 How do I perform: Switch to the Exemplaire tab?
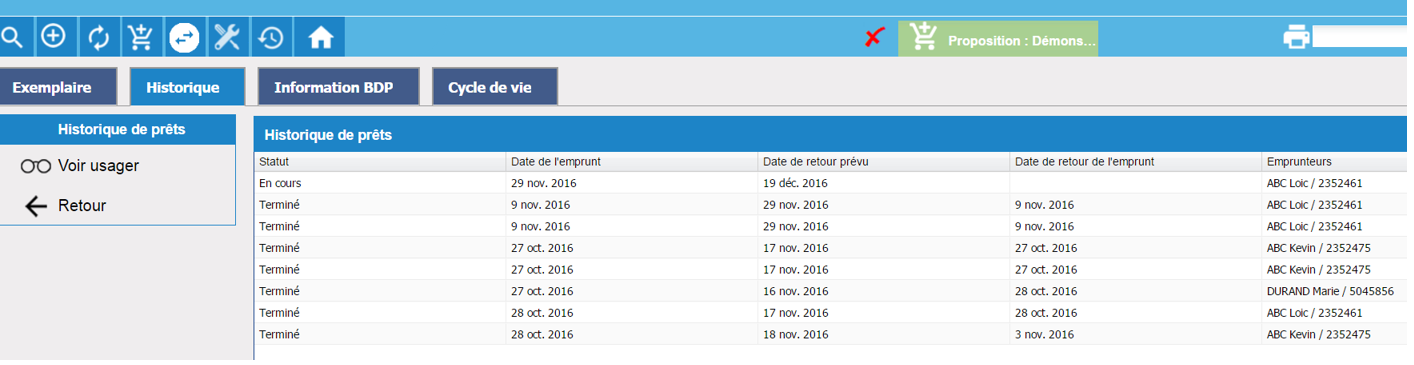[x=58, y=87]
